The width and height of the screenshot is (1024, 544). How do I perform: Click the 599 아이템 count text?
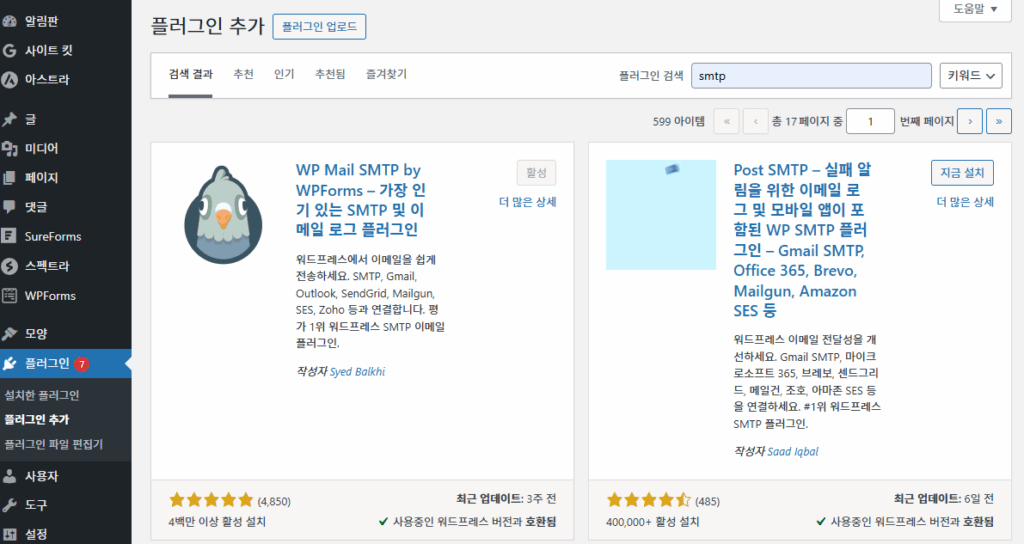pos(679,121)
